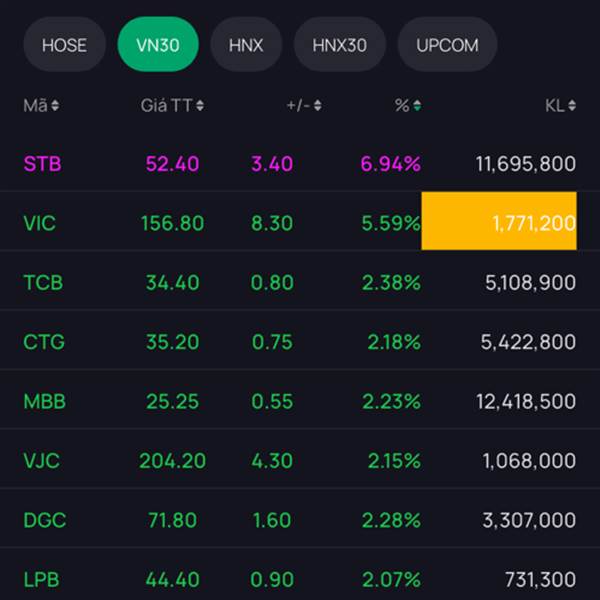Open the VIC stock ticker

pyautogui.click(x=40, y=223)
